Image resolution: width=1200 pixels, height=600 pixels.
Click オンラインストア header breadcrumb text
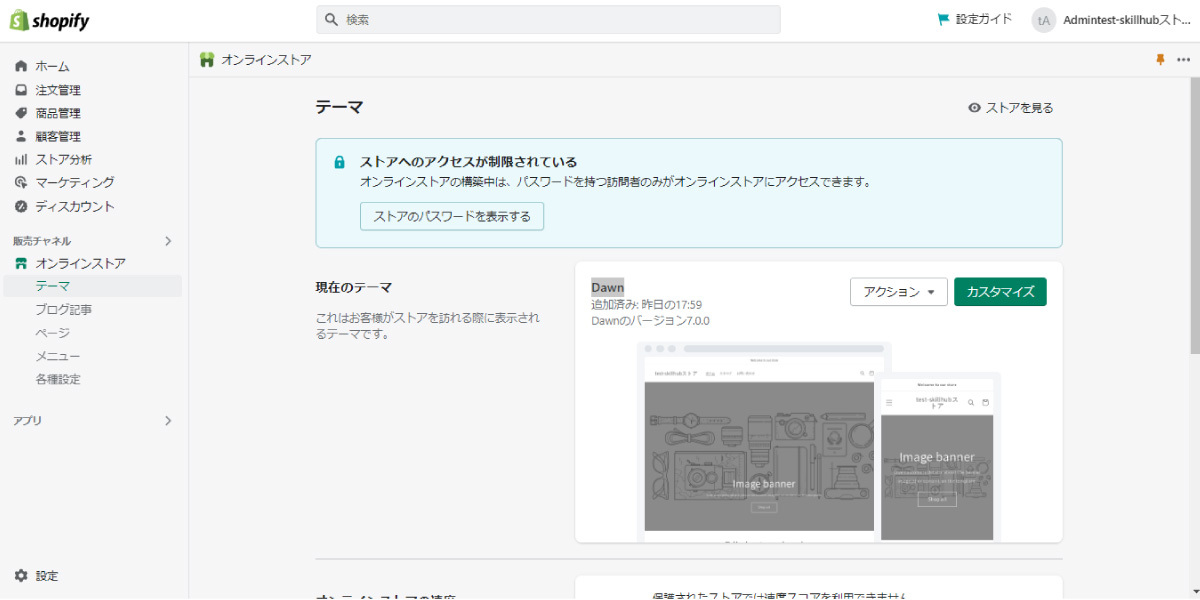[266, 60]
